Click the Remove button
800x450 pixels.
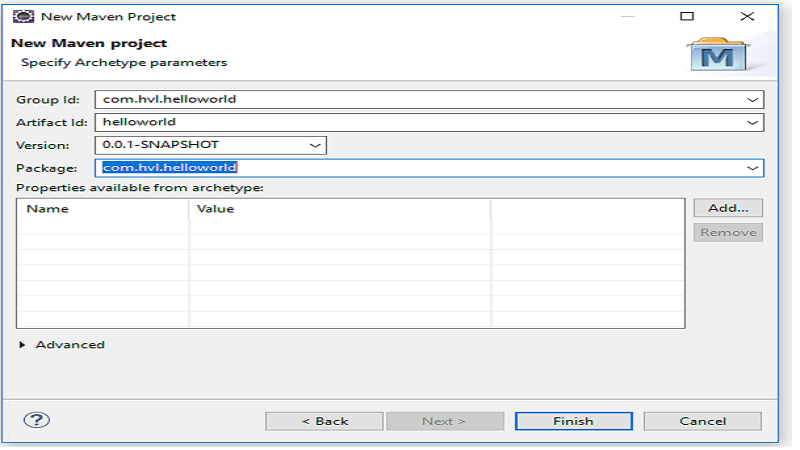click(727, 232)
